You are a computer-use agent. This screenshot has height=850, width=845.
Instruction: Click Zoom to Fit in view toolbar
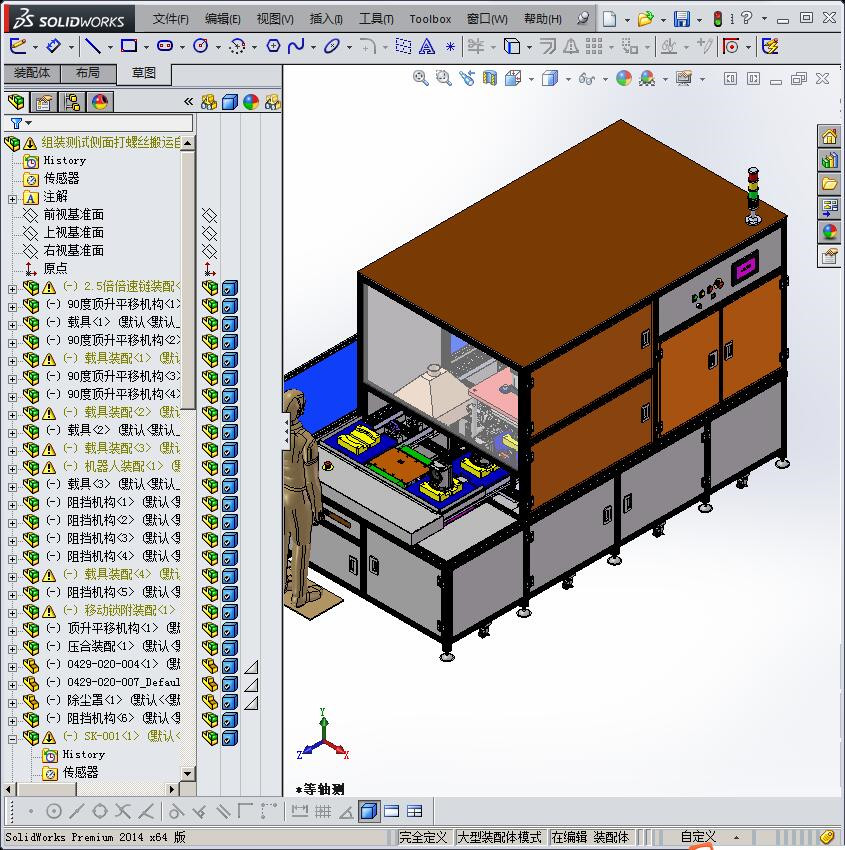click(421, 79)
